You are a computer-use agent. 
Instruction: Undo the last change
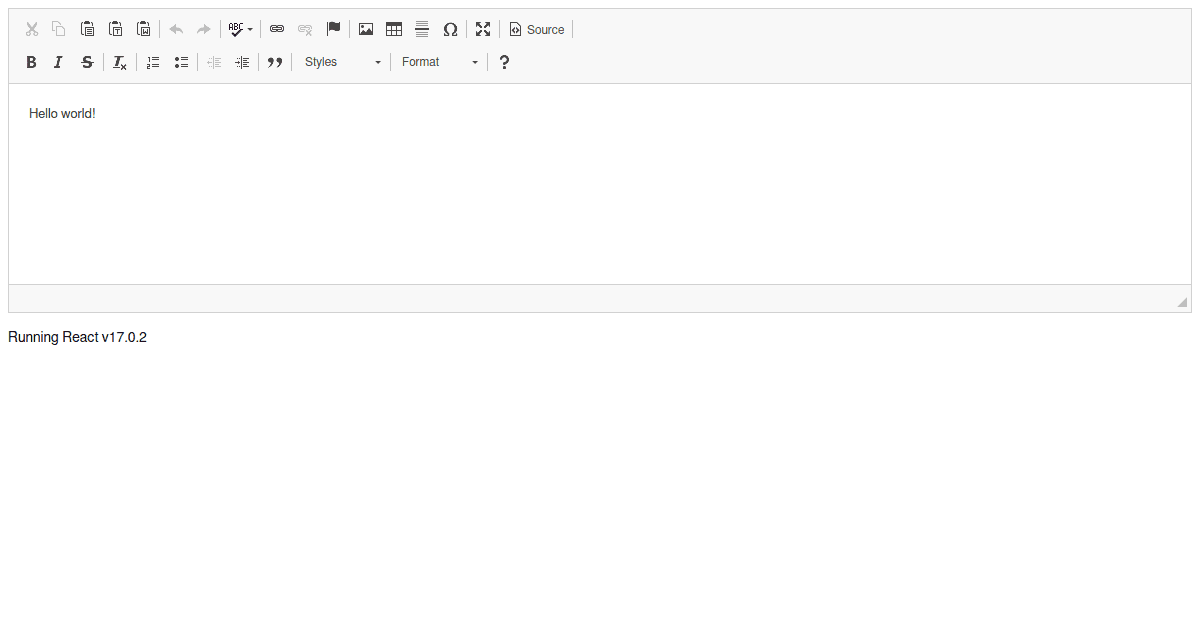[x=176, y=29]
